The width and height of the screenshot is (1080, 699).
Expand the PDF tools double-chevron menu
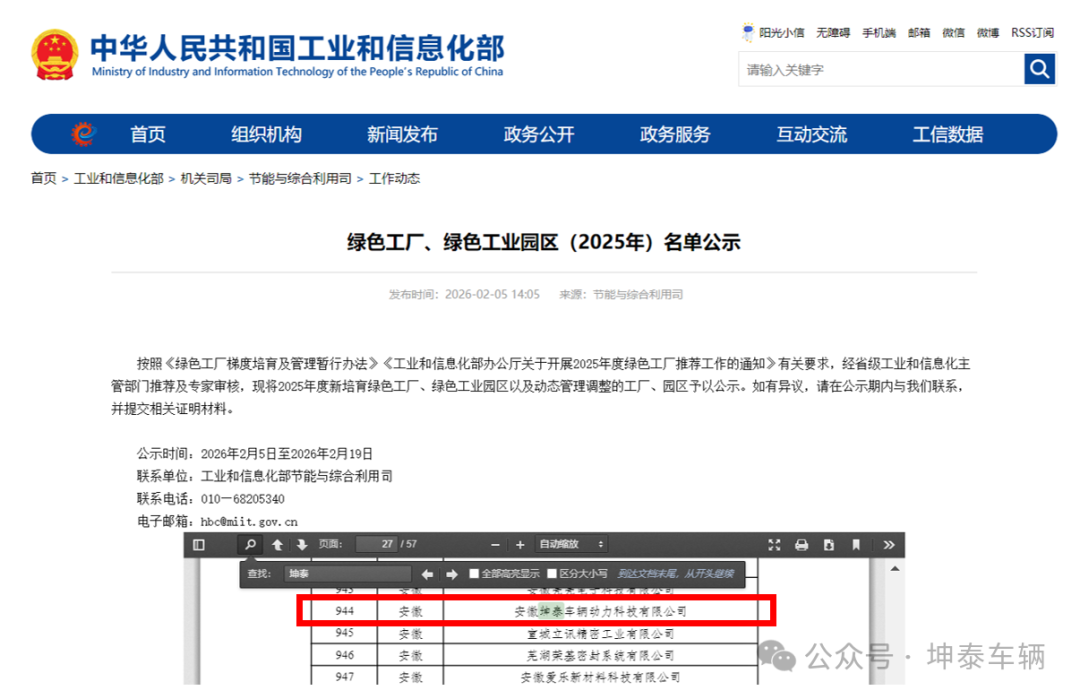click(x=888, y=544)
